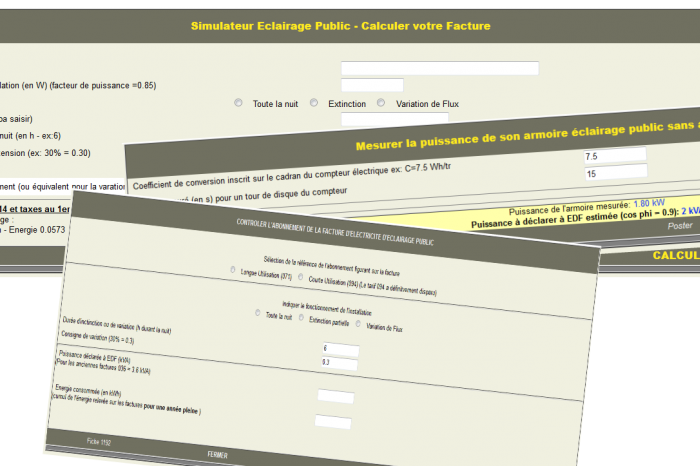Choose 'Longue Utilisation (071)' radio button

pos(233,270)
